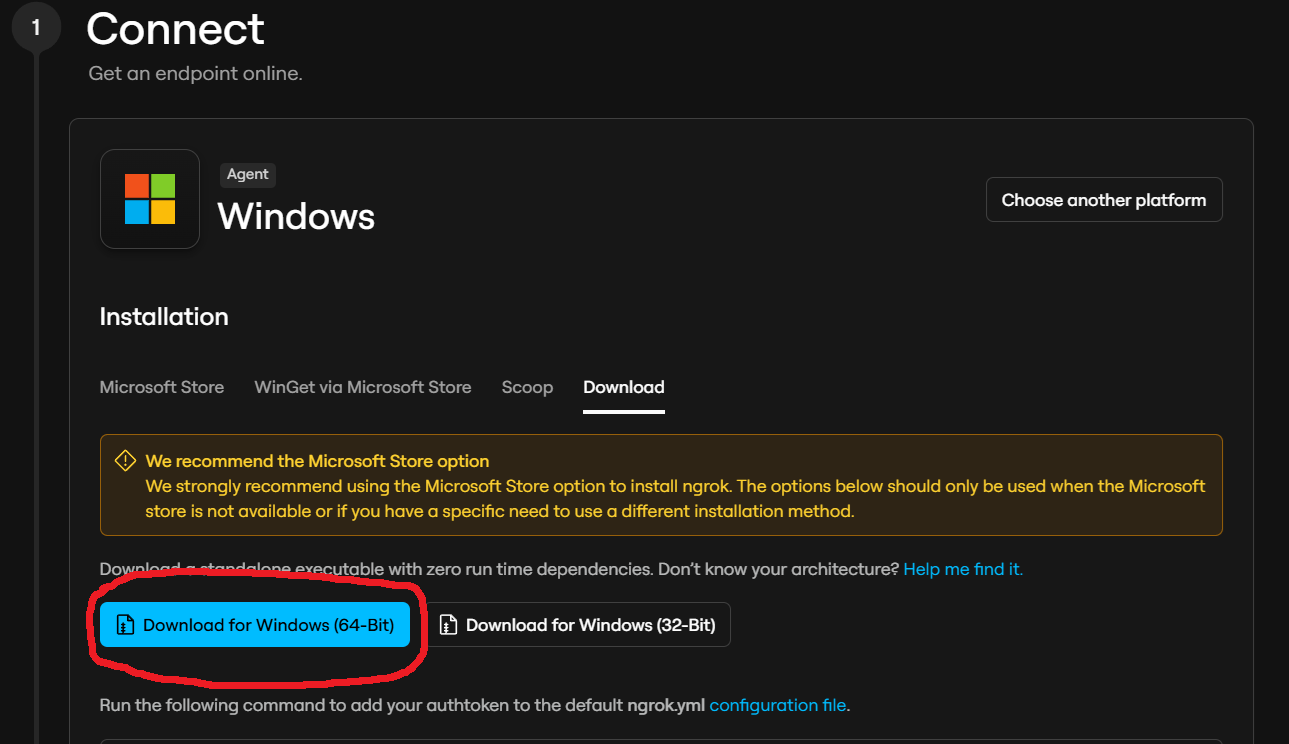The width and height of the screenshot is (1289, 744).
Task: Click the Agent badge label
Action: [248, 174]
